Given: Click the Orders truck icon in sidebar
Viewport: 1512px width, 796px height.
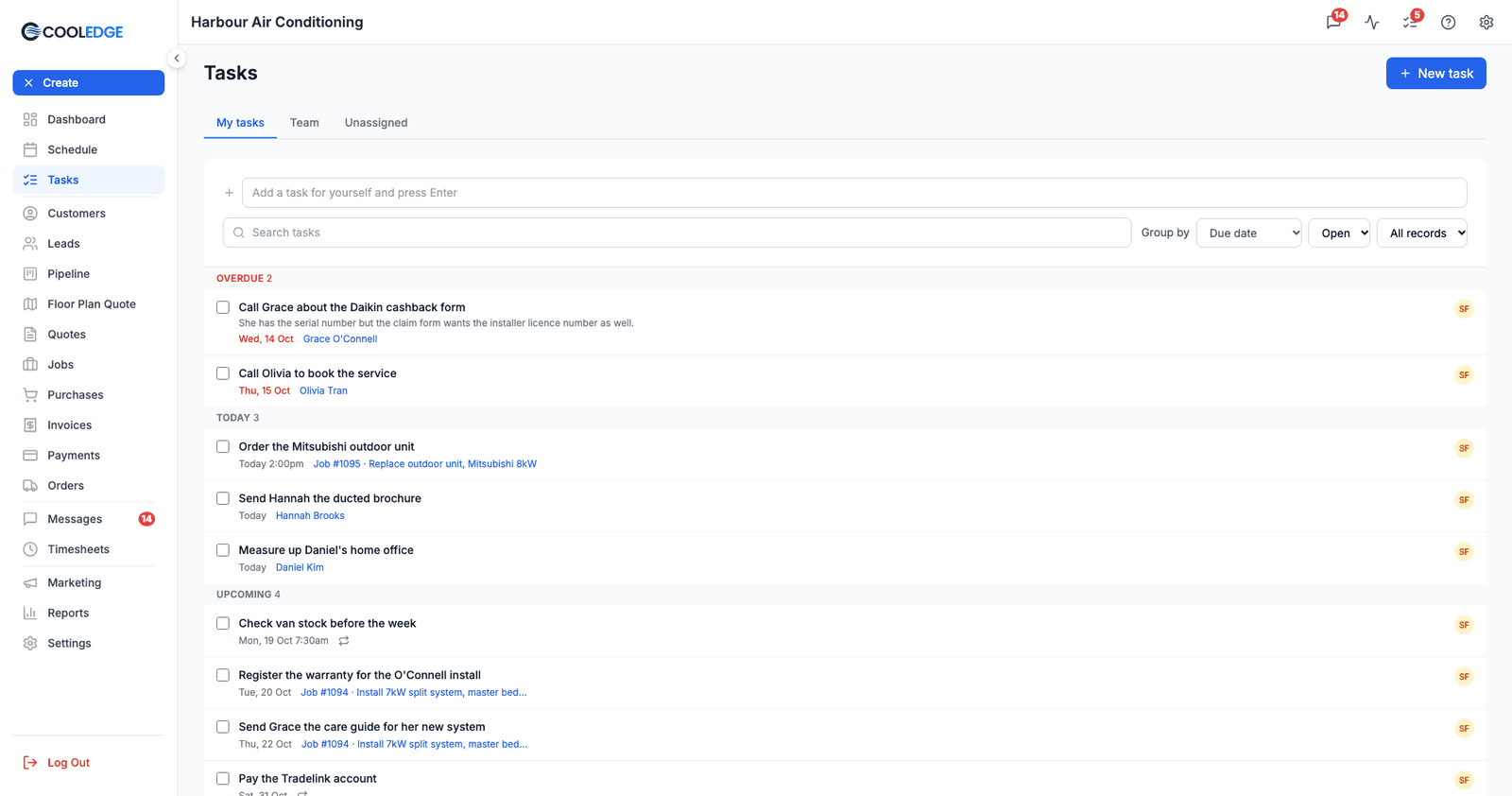Looking at the screenshot, I should point(30,486).
